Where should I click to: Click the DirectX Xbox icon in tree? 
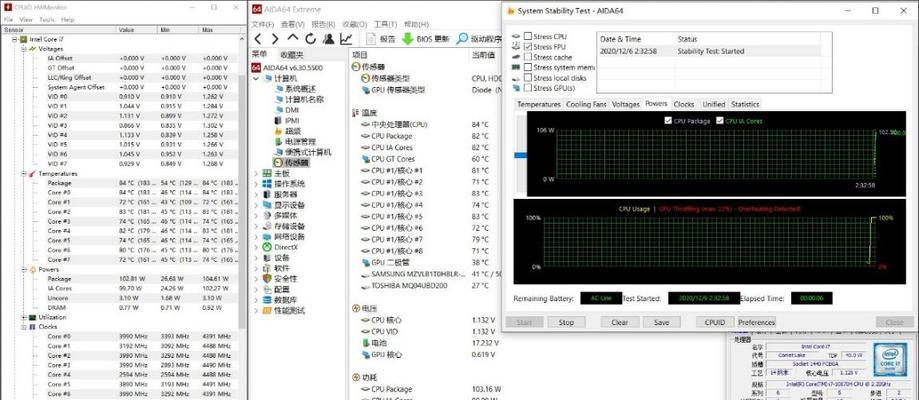(x=267, y=247)
